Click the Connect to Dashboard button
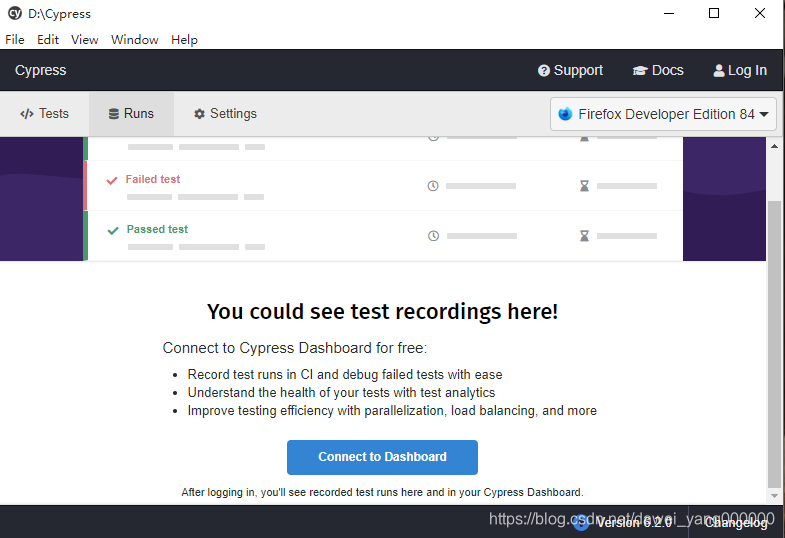Image resolution: width=785 pixels, height=538 pixels. (382, 457)
